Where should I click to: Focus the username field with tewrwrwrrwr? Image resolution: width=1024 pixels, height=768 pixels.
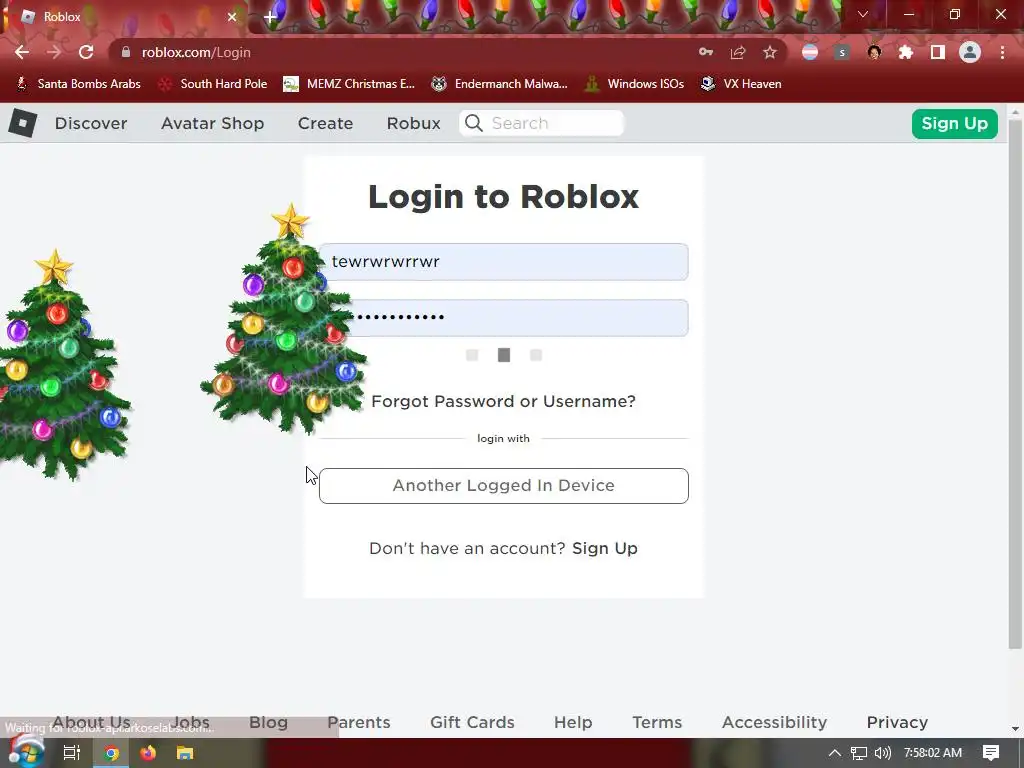pos(504,262)
